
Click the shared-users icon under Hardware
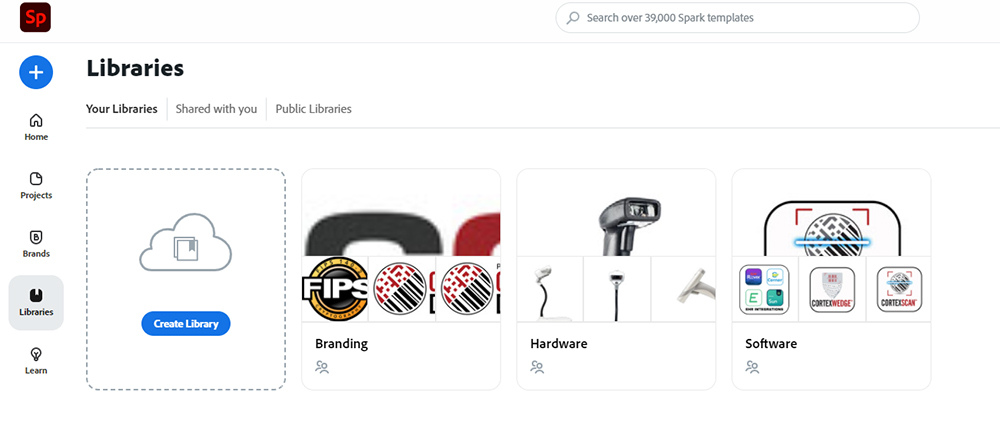tap(537, 367)
